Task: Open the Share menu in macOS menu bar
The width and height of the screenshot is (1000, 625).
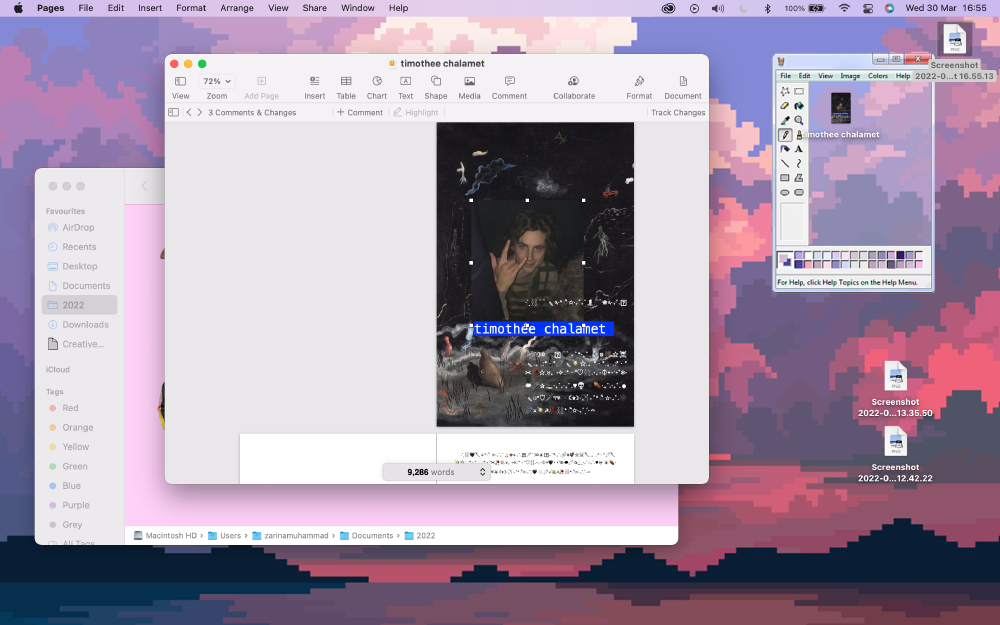Action: [314, 8]
